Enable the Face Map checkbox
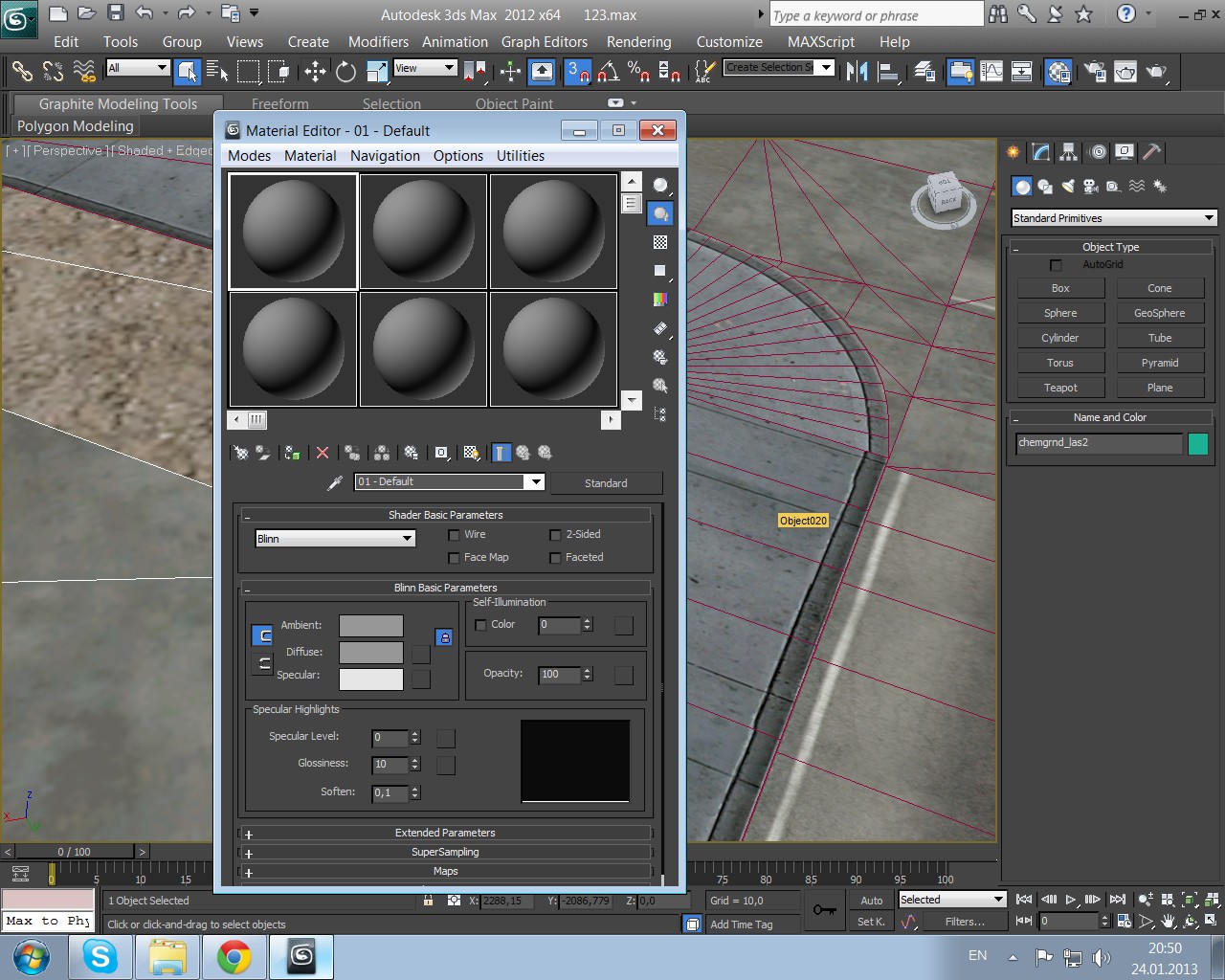 click(455, 558)
